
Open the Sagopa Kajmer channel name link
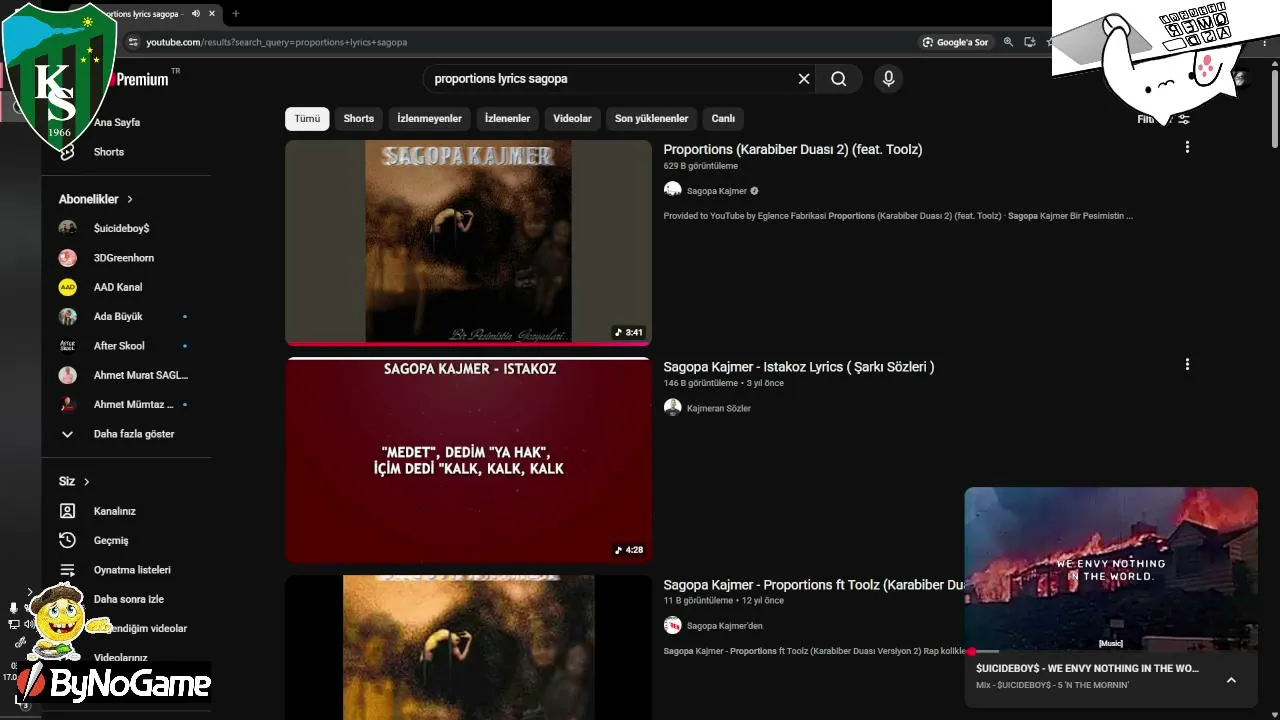(717, 191)
